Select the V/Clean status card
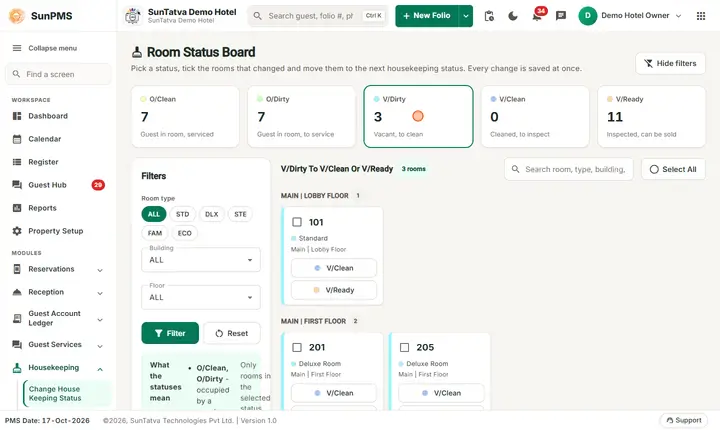Image resolution: width=720 pixels, height=430 pixels. click(535, 117)
